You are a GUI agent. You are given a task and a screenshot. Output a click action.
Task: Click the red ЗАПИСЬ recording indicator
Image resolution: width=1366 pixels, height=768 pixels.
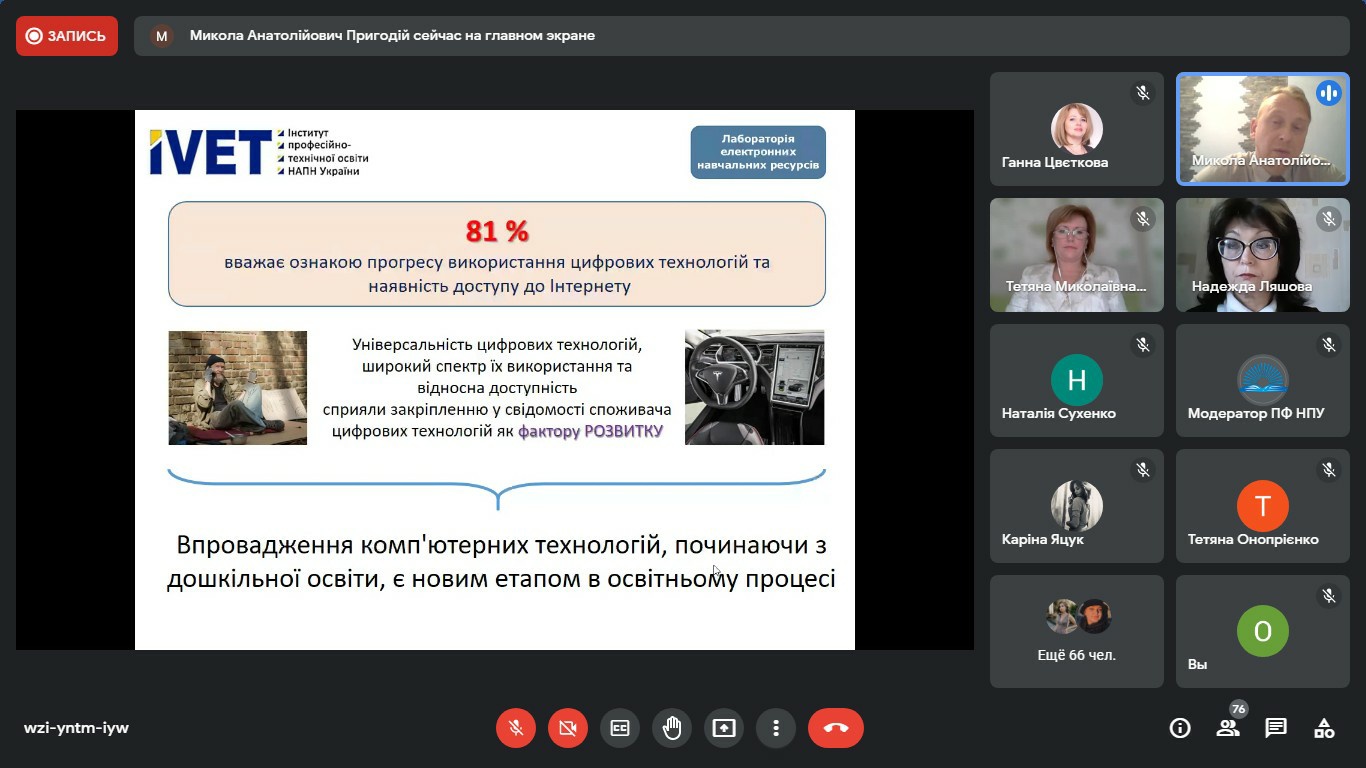67,36
